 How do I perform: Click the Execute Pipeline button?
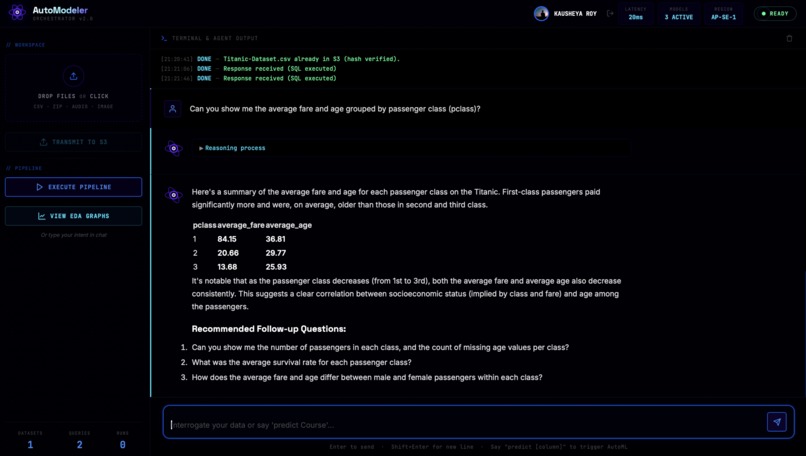[x=74, y=187]
